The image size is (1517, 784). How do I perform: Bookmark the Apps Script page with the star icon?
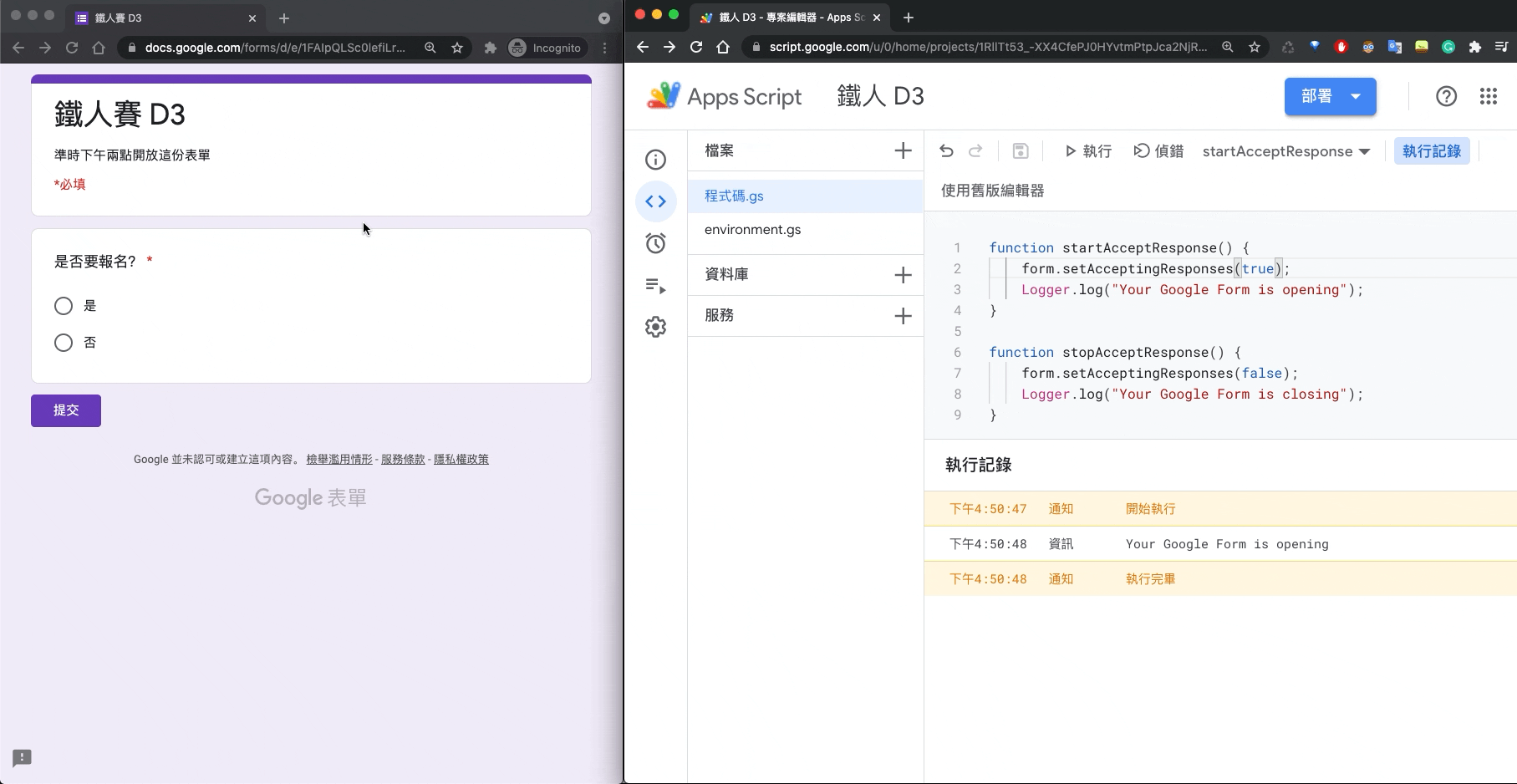1255,47
